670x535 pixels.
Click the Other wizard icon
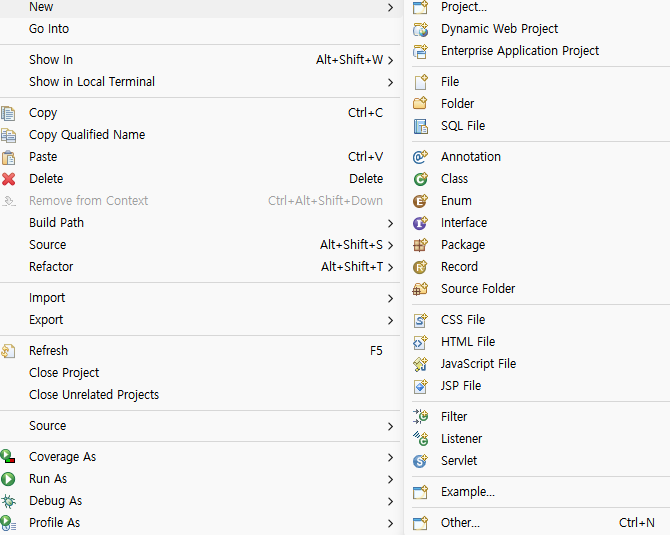(x=420, y=523)
